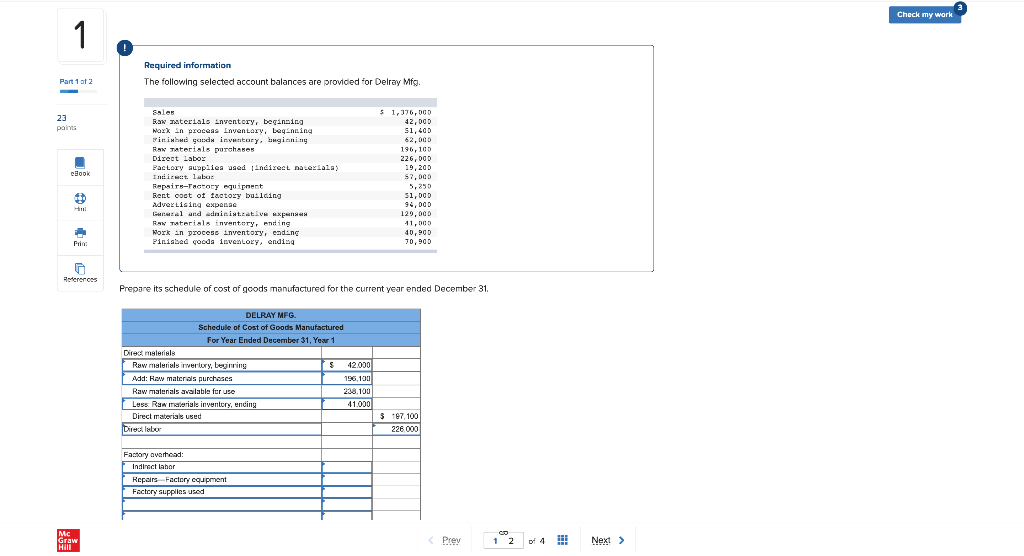The height and width of the screenshot is (556, 1024).
Task: Click the 238,100 available for use cell
Action: click(x=347, y=391)
